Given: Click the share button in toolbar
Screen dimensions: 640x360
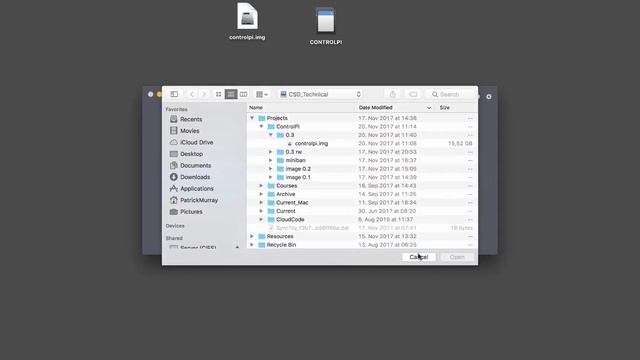Looking at the screenshot, I should 393,94.
